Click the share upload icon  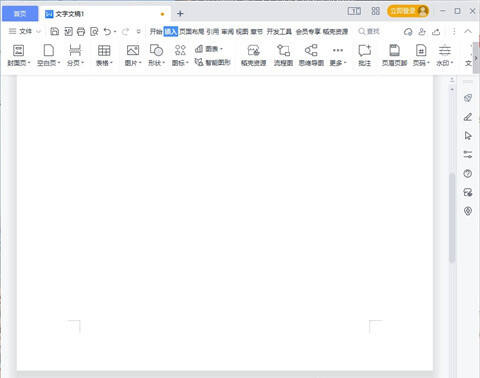coord(436,32)
